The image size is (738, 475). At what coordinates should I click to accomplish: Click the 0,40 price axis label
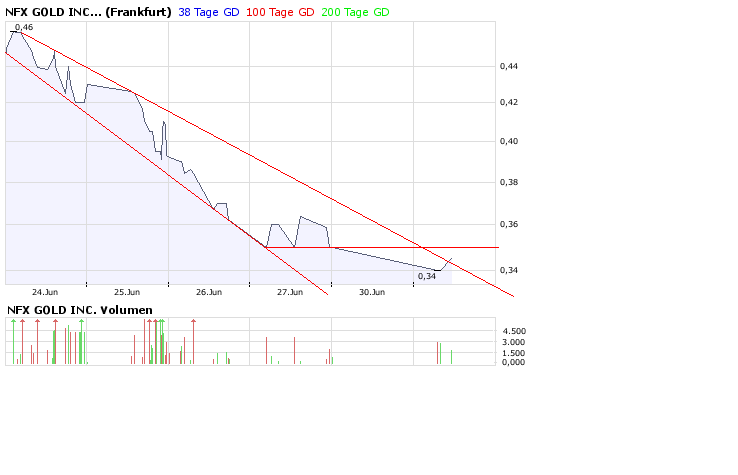[510, 141]
